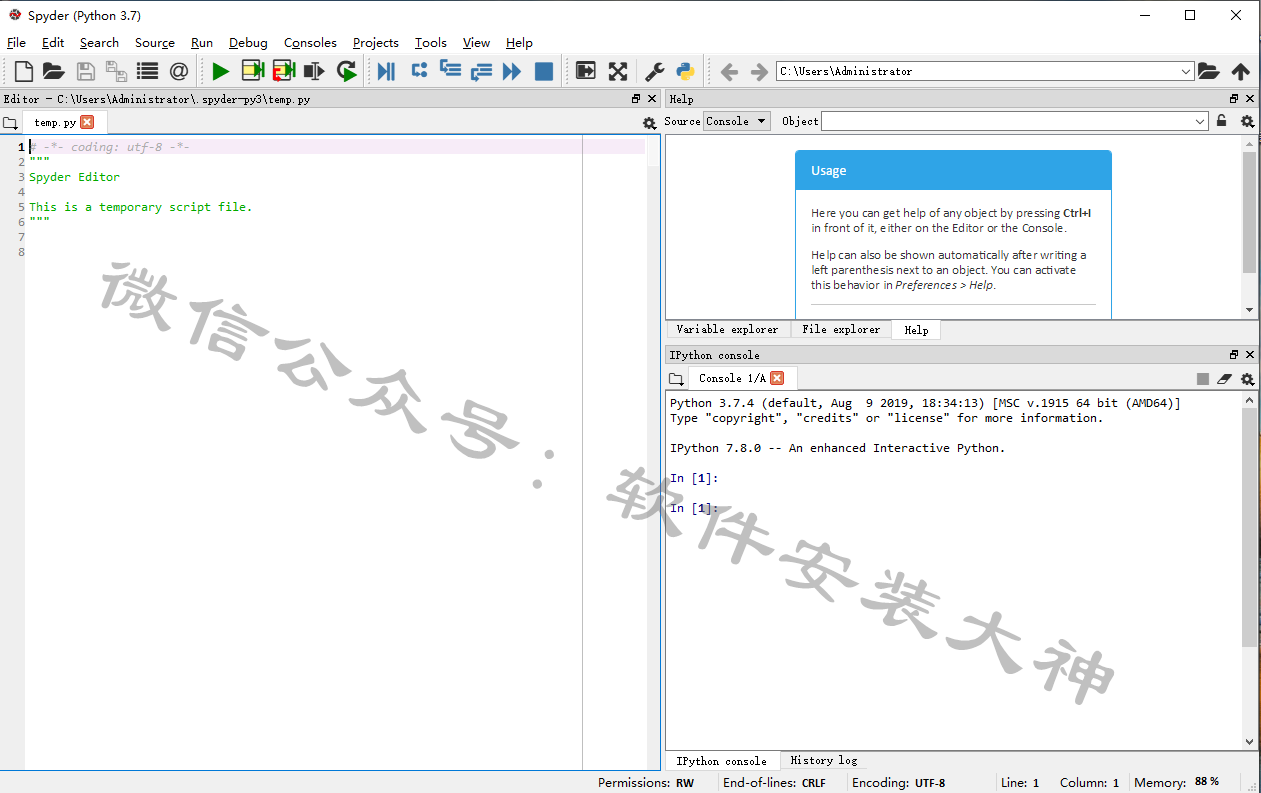Open the Projects menu
1261x793 pixels.
click(x=376, y=43)
